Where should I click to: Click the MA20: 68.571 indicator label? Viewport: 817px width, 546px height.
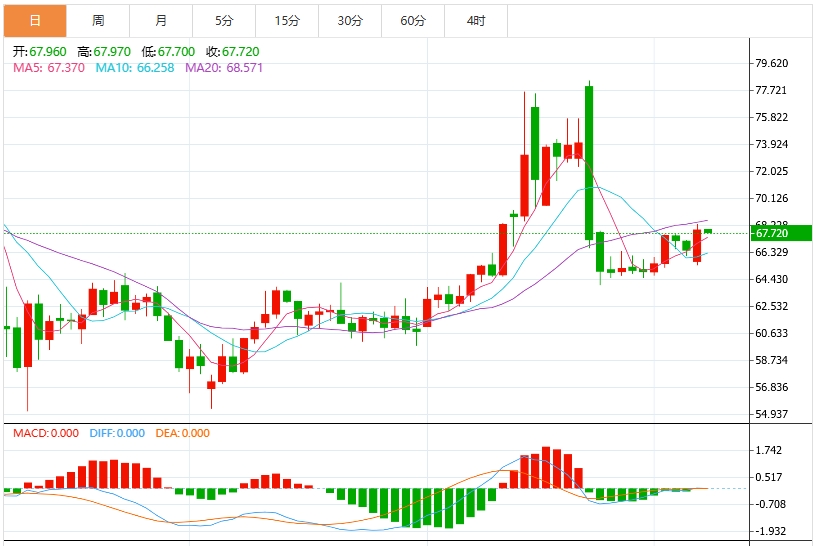coord(224,68)
